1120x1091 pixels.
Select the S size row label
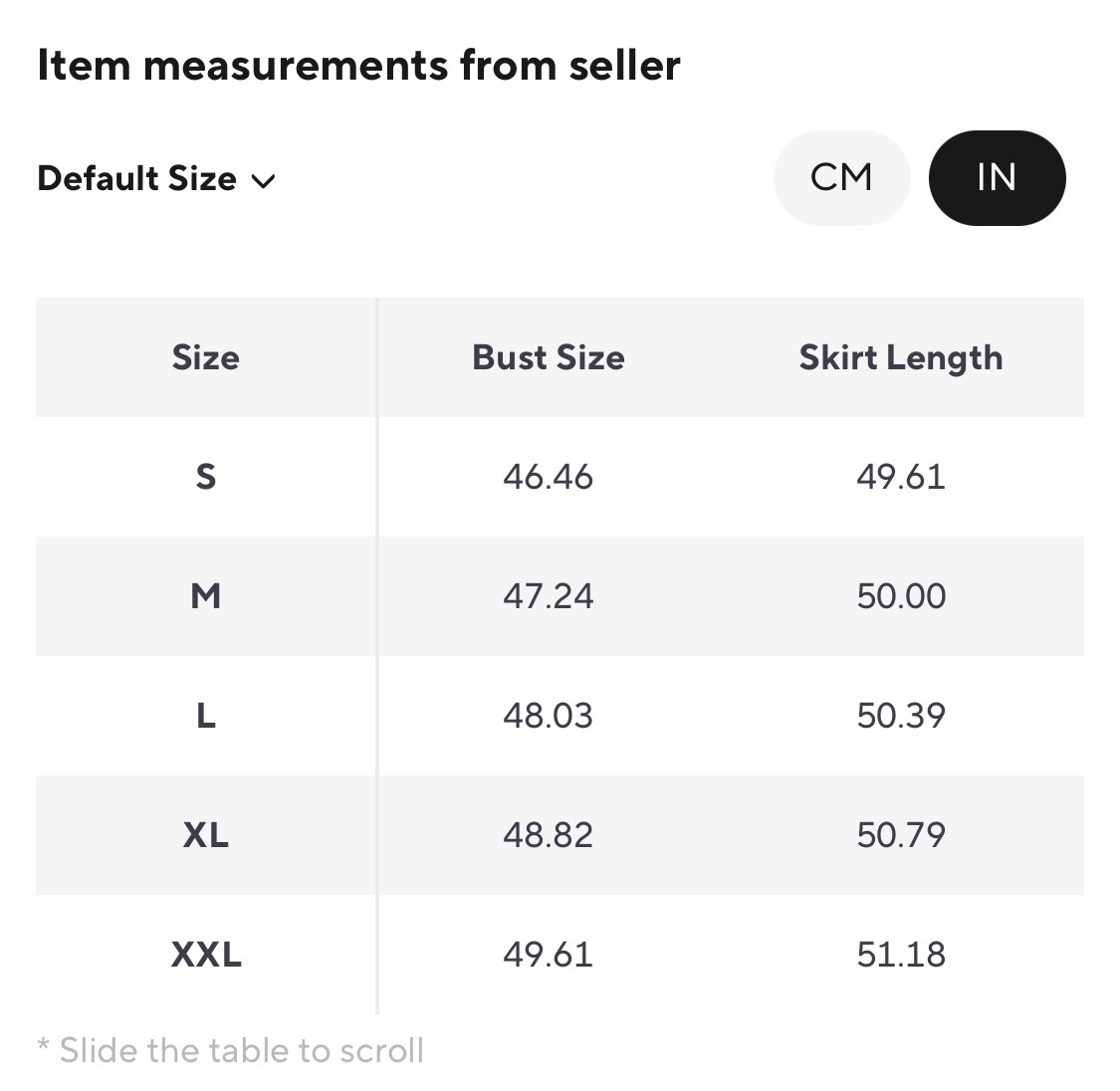tap(205, 477)
